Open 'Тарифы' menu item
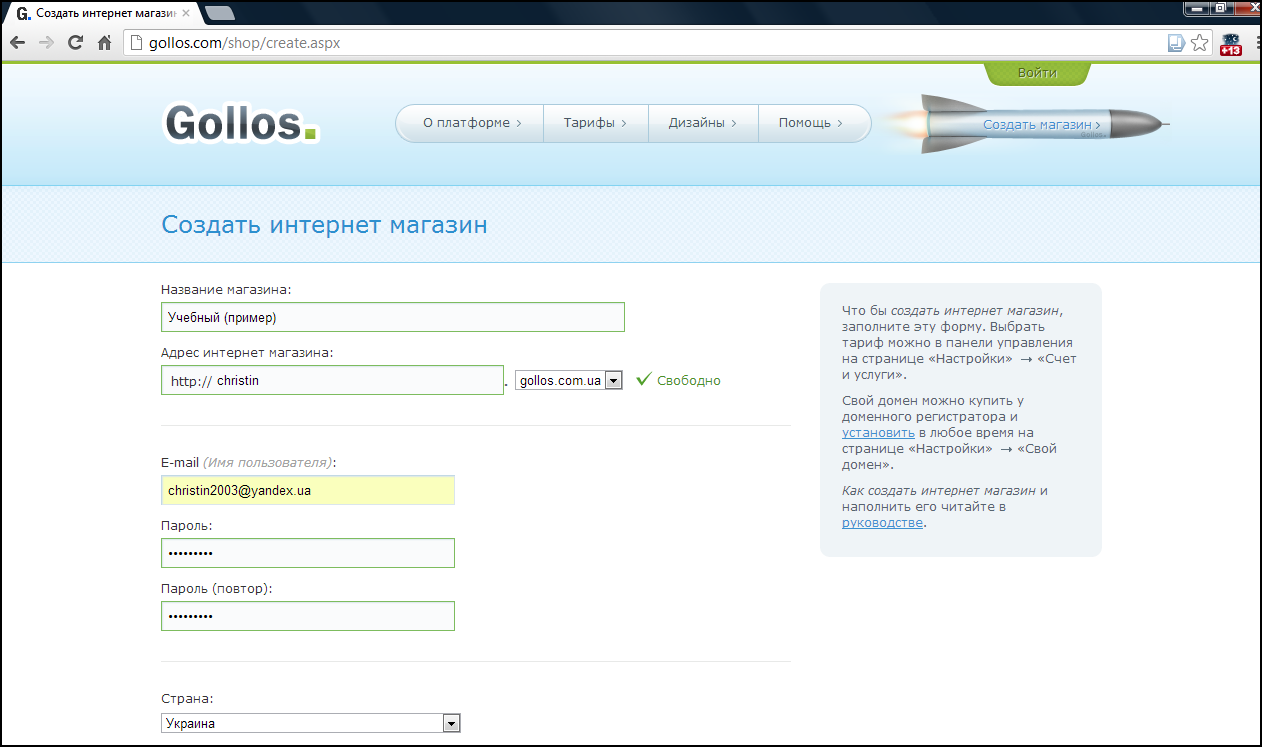 tap(595, 123)
